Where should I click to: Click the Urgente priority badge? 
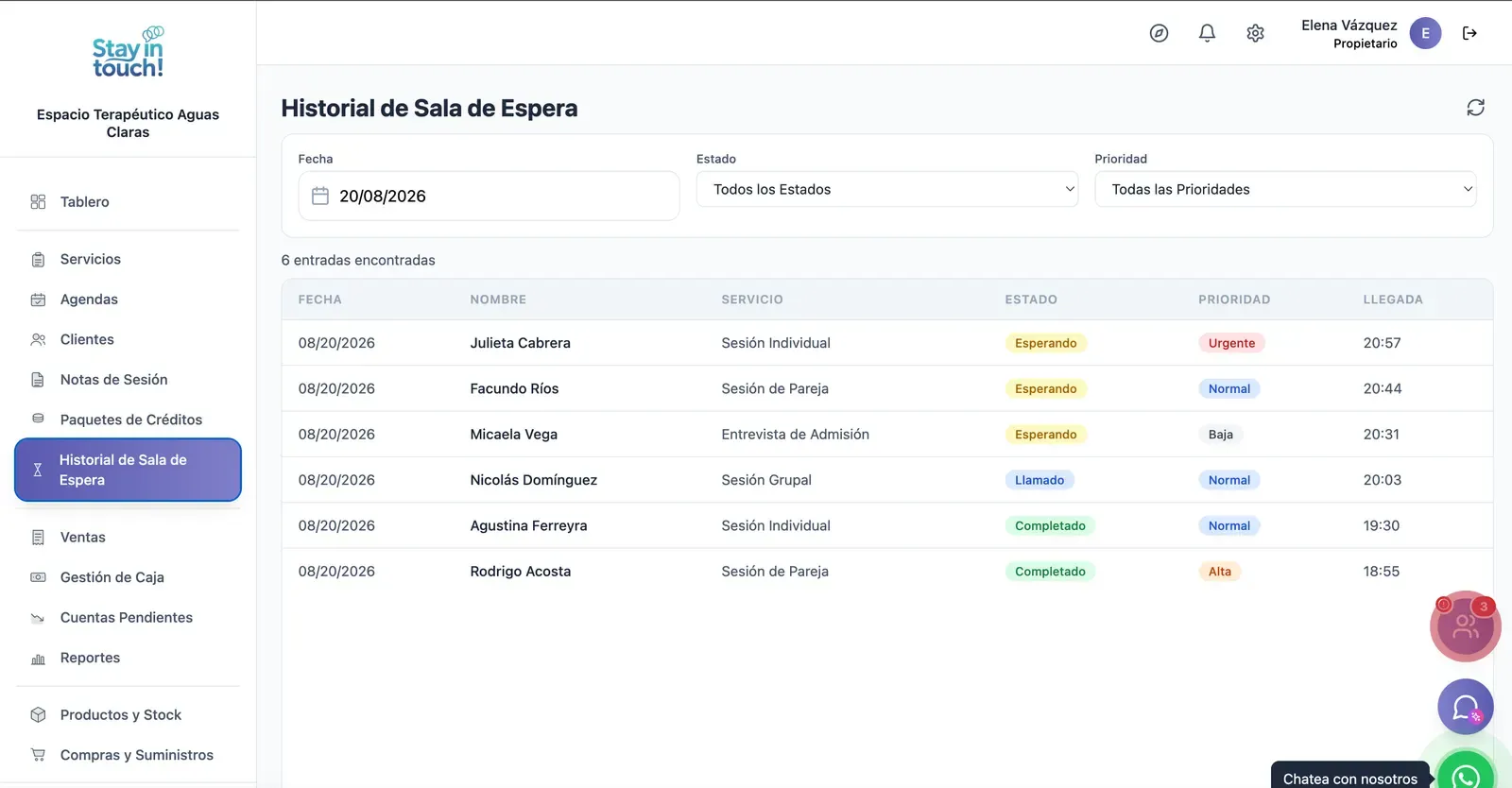1231,343
